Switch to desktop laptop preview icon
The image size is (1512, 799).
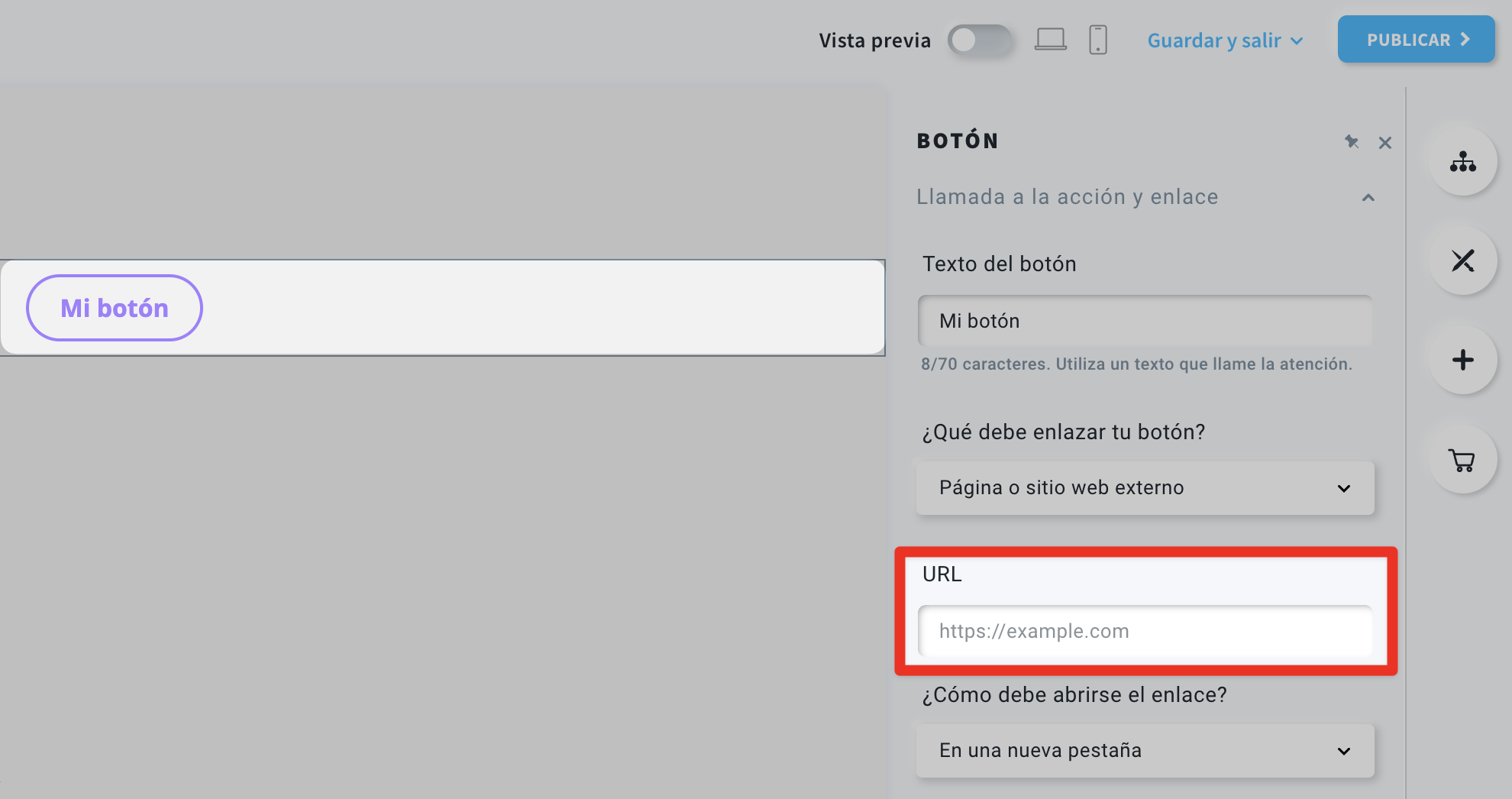1051,40
